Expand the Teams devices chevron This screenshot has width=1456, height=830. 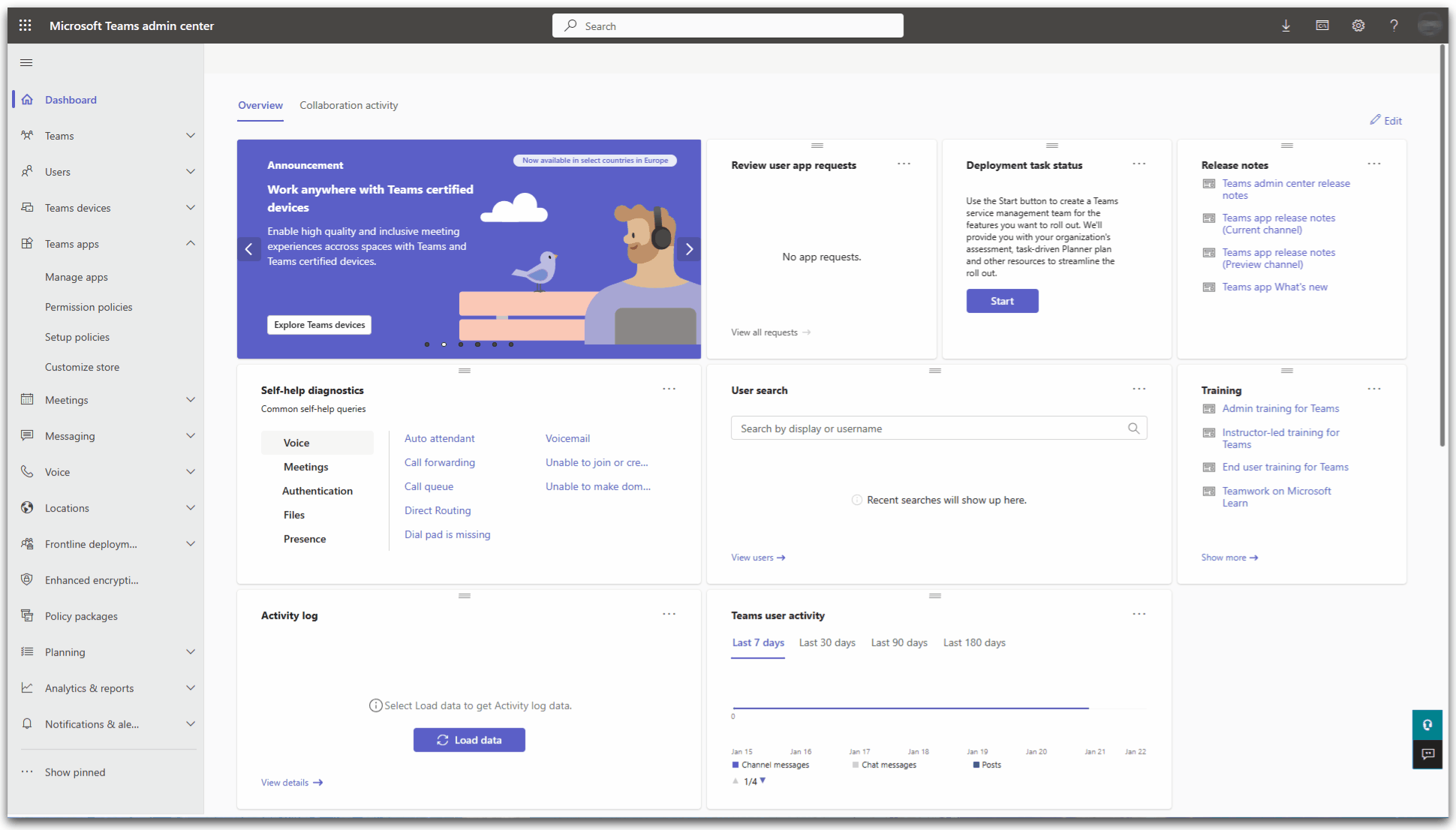pyautogui.click(x=191, y=208)
